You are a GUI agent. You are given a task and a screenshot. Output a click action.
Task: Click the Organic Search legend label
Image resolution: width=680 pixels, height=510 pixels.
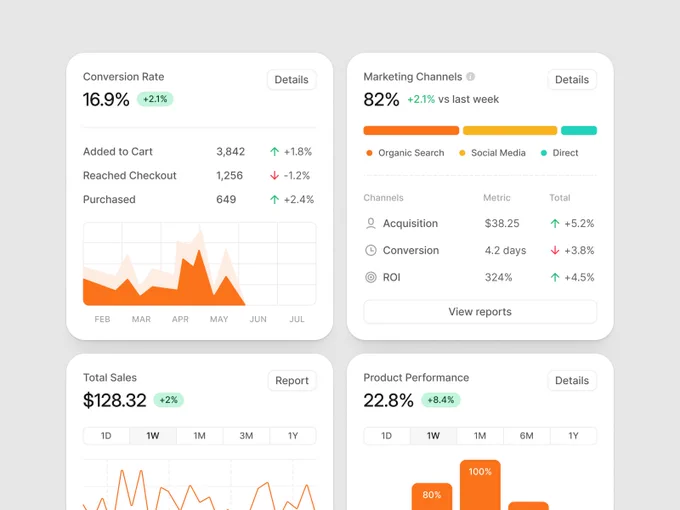[x=411, y=153]
